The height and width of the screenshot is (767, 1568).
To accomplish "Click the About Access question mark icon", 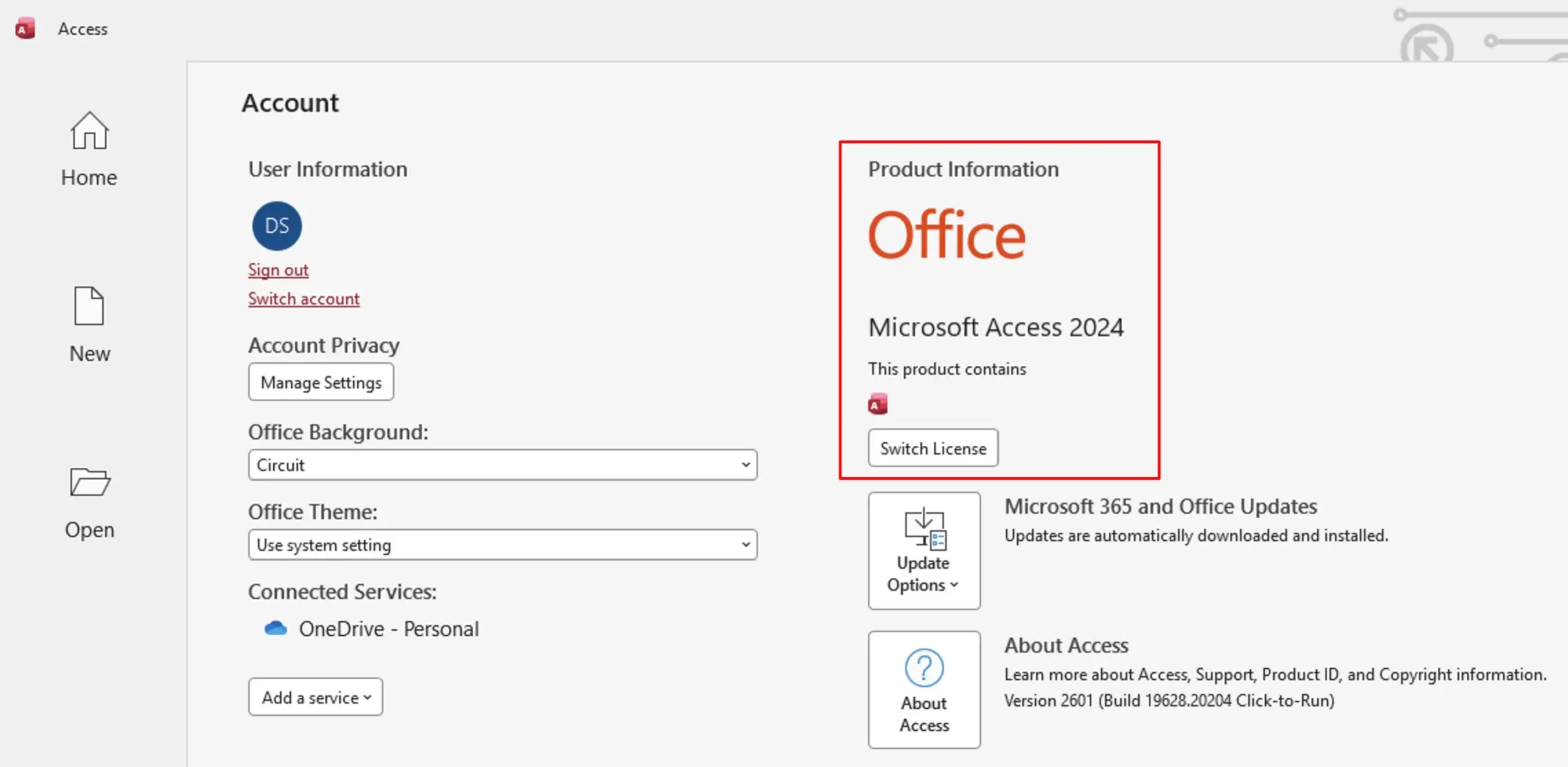I will pos(924,667).
